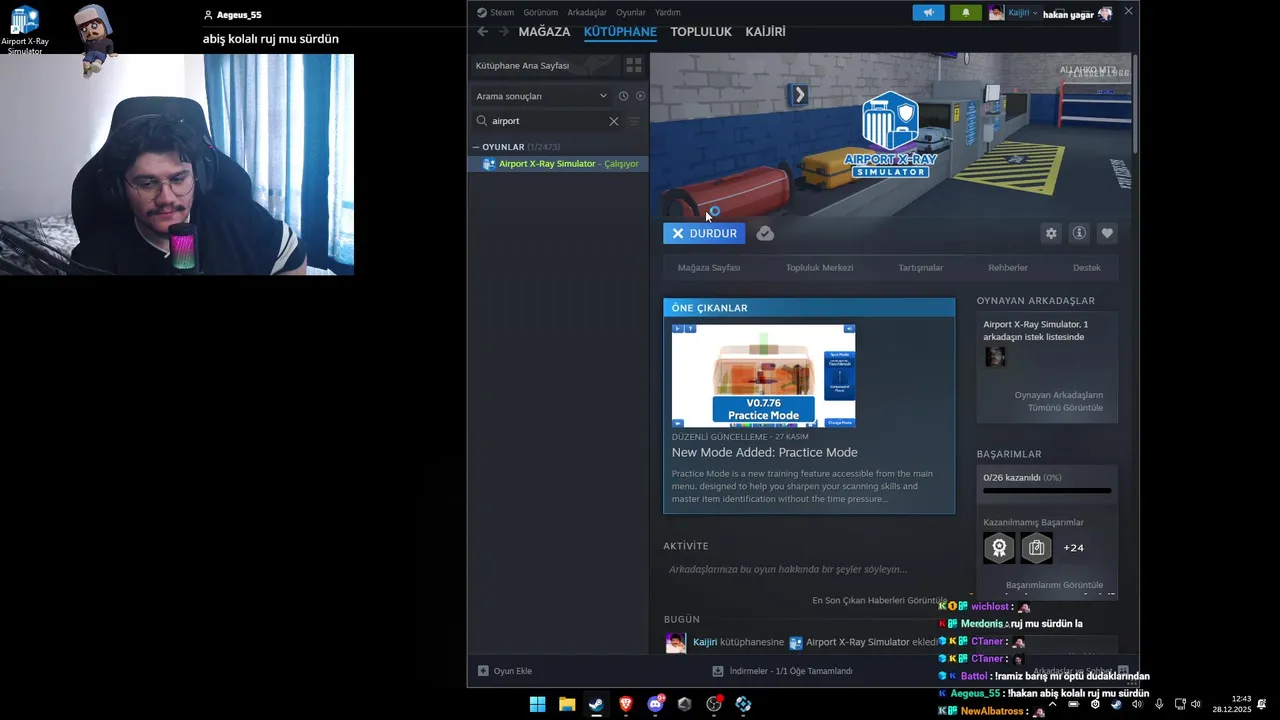Open the Steam announcements megaphone button
The width and height of the screenshot is (1280, 720).
[928, 13]
